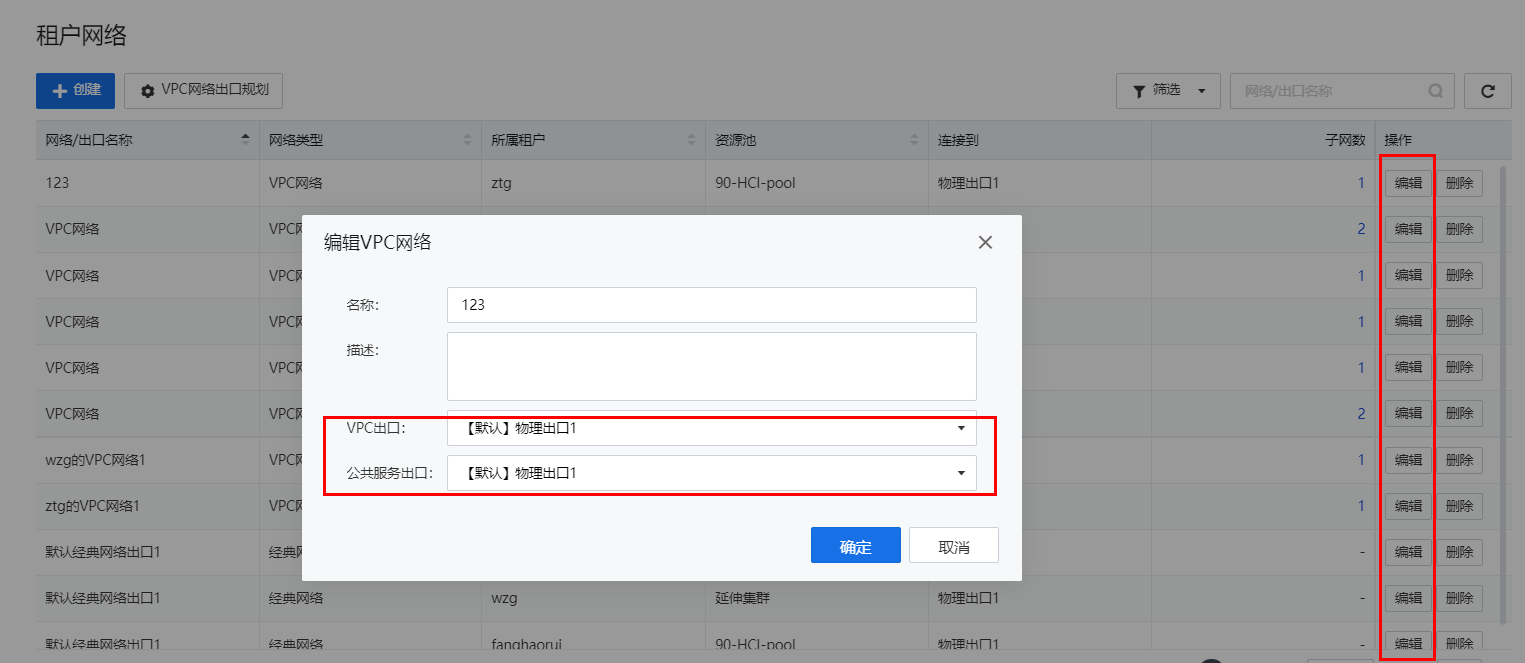Click the 租户网络 page title

pos(81,36)
